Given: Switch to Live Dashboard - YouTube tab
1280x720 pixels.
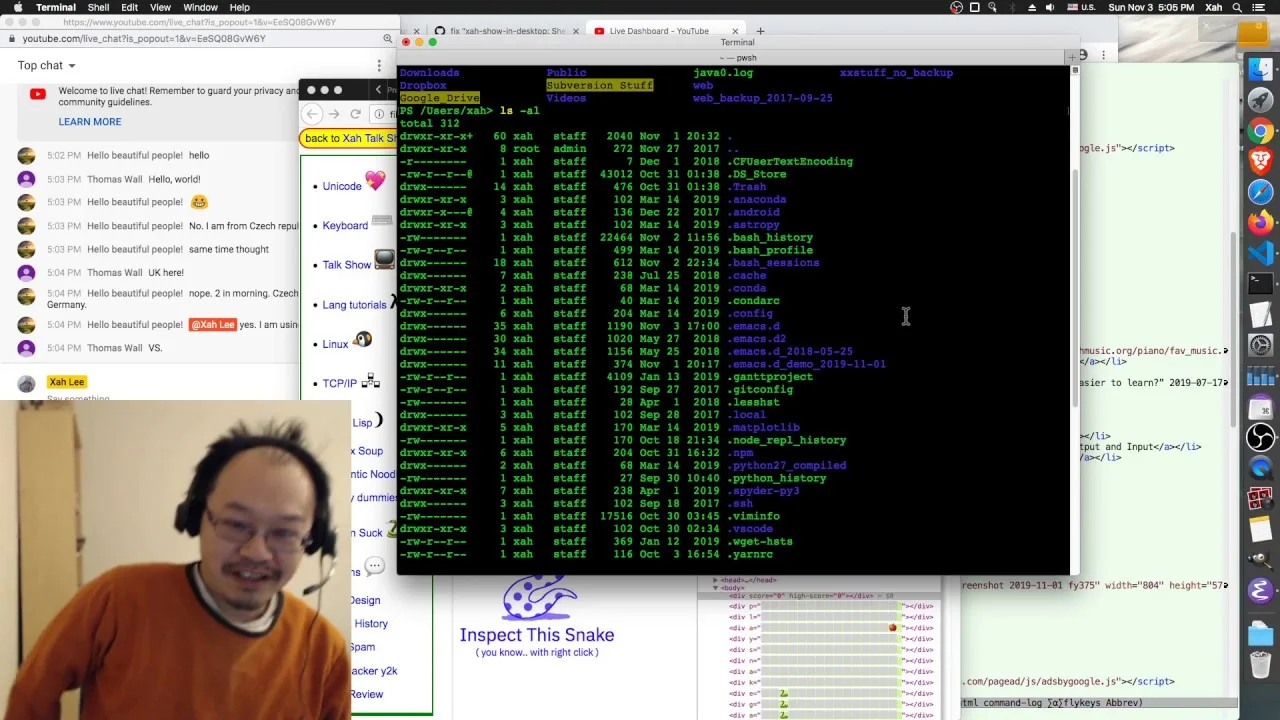Looking at the screenshot, I should pos(658,31).
